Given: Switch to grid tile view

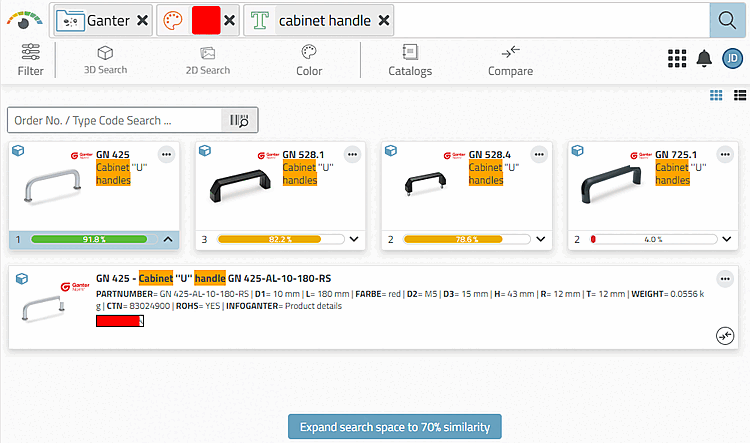Looking at the screenshot, I should pos(716,95).
